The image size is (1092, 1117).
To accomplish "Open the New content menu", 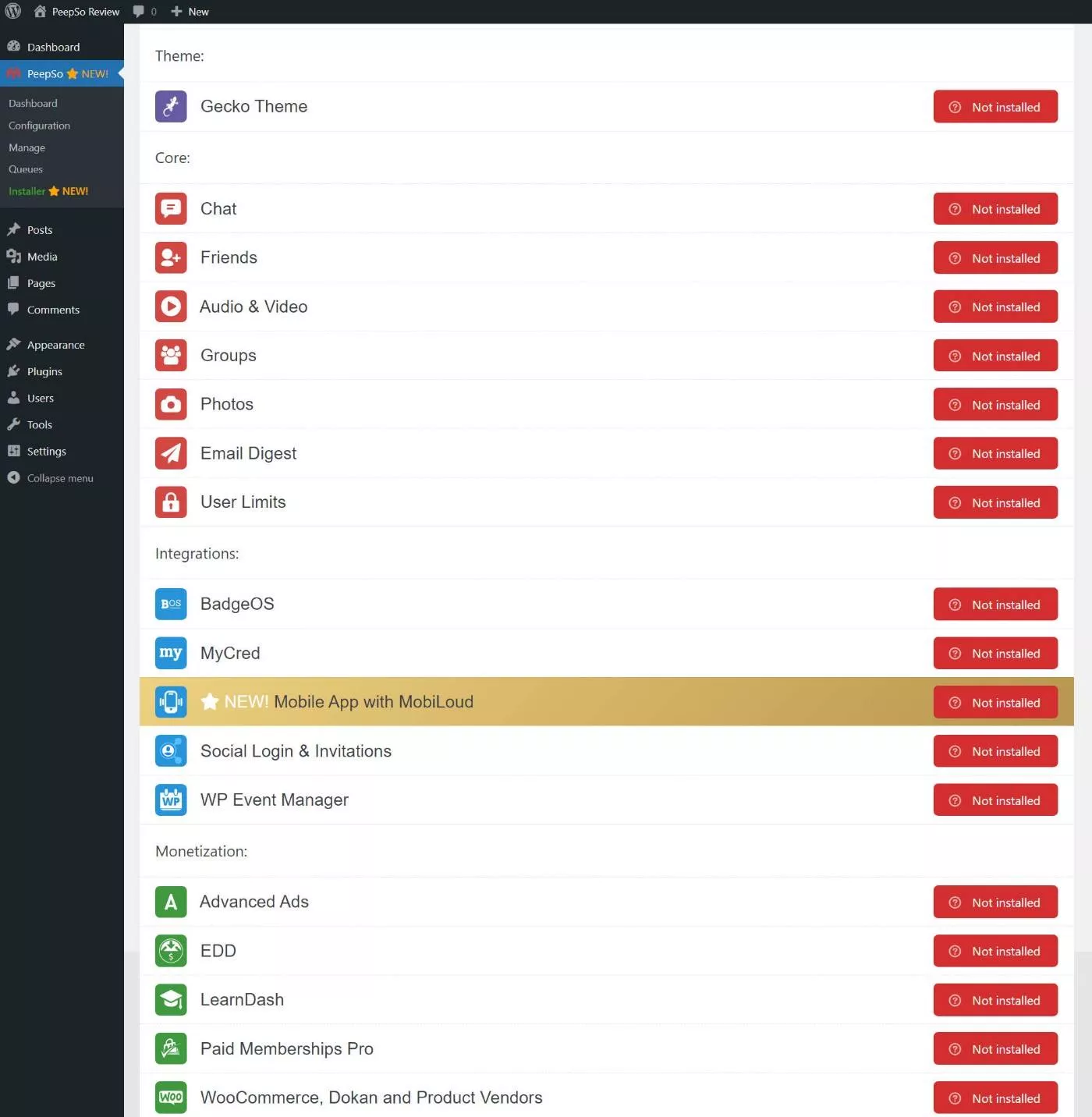I will [x=190, y=12].
